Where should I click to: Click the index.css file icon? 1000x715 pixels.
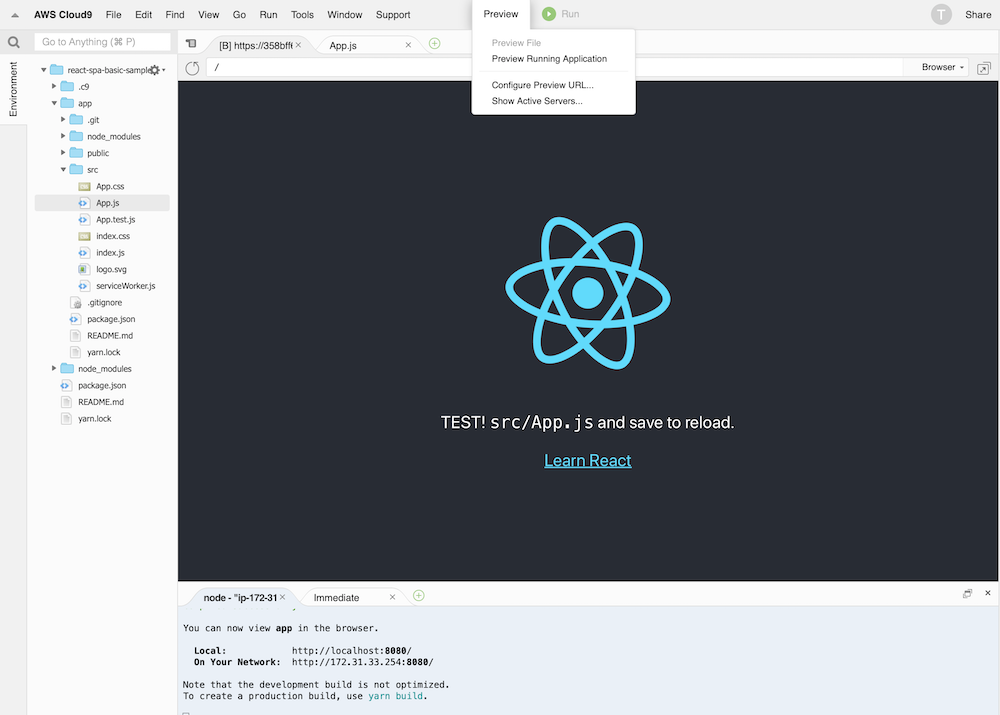click(x=84, y=236)
